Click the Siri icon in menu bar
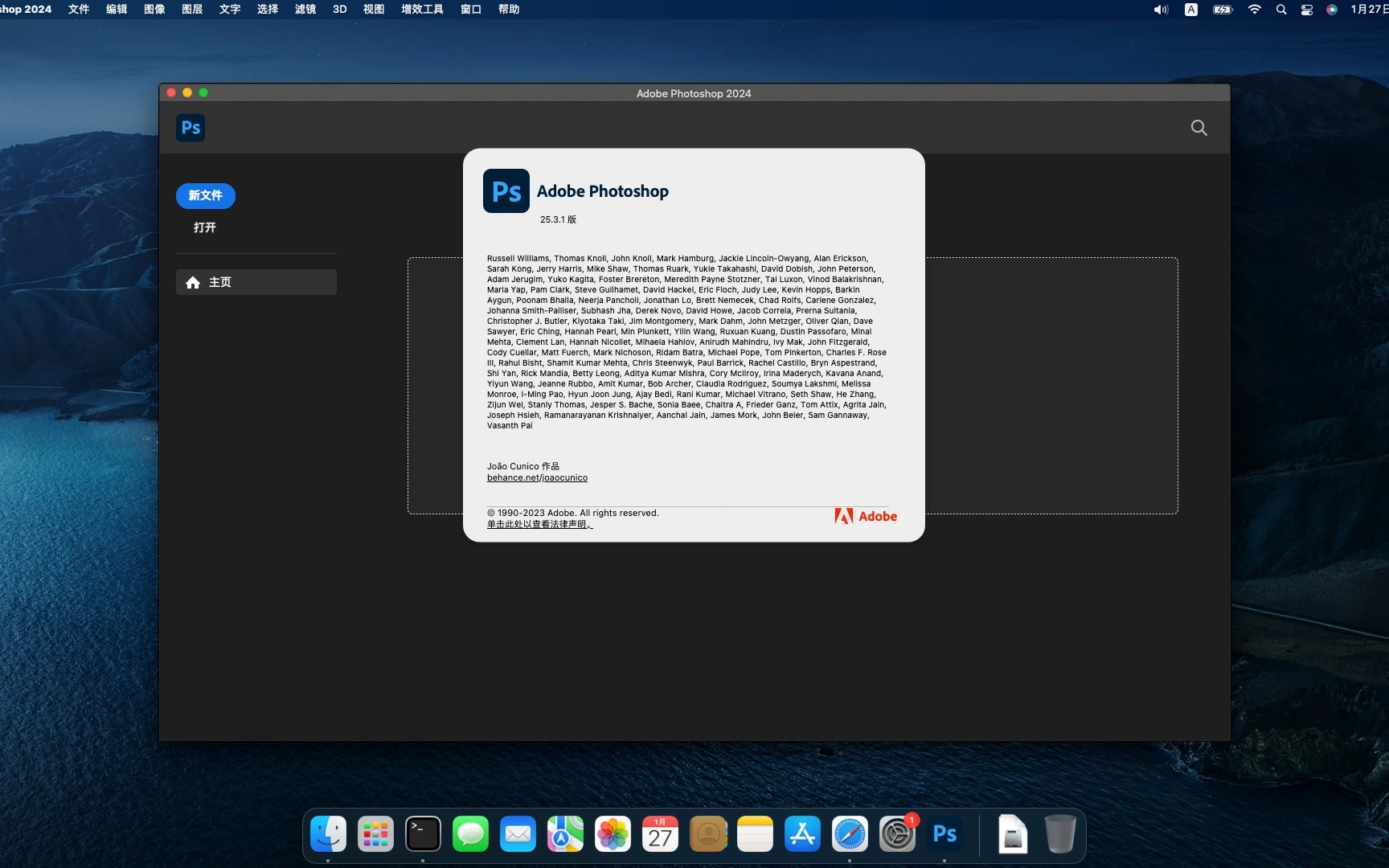This screenshot has width=1389, height=868. [x=1332, y=10]
